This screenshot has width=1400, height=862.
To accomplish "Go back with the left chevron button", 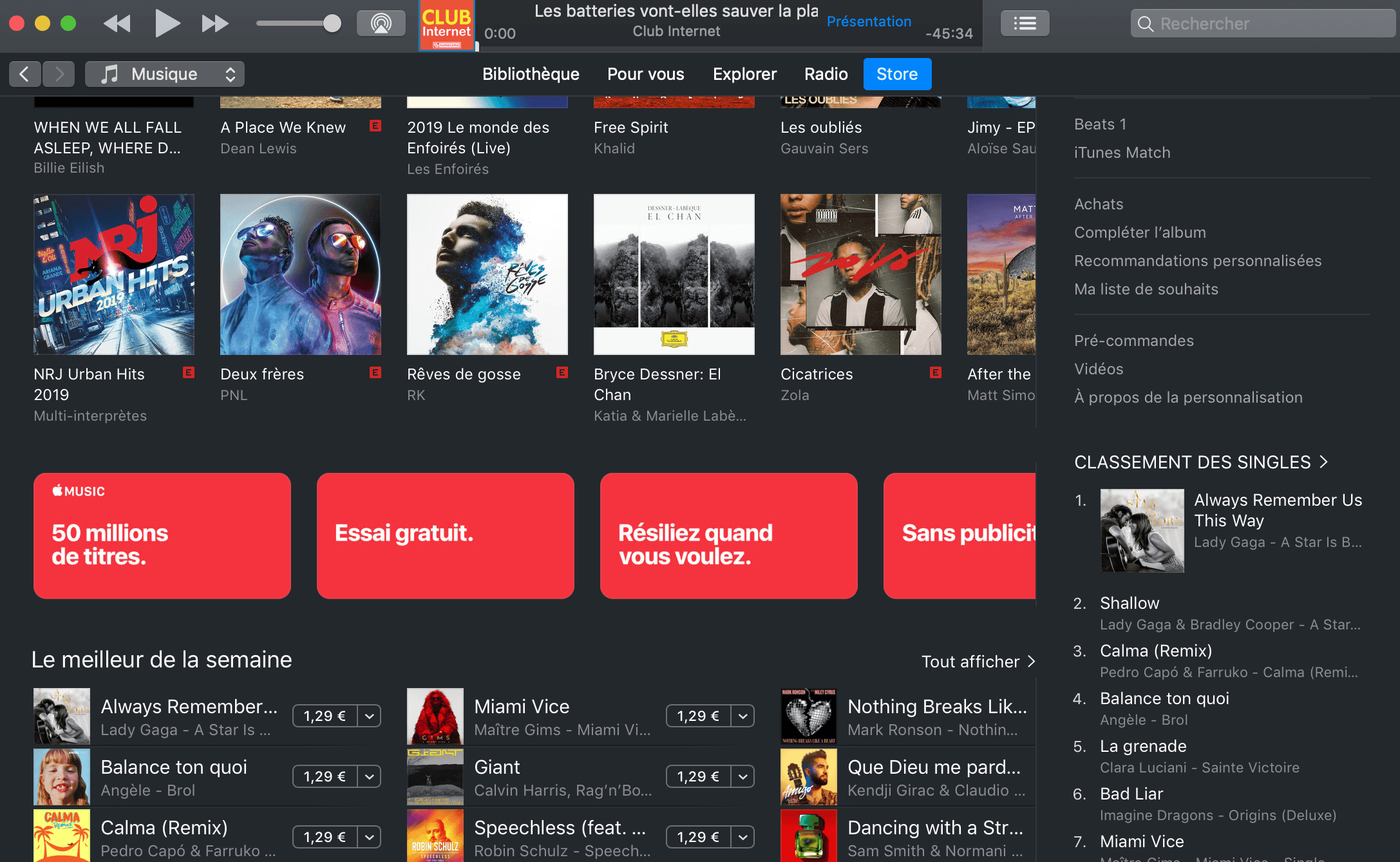I will tap(25, 74).
